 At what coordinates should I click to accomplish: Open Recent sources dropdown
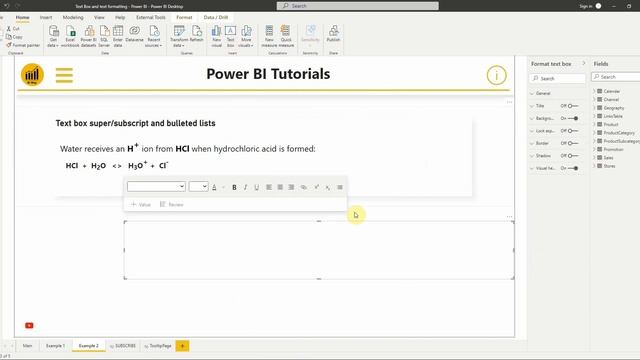154,36
